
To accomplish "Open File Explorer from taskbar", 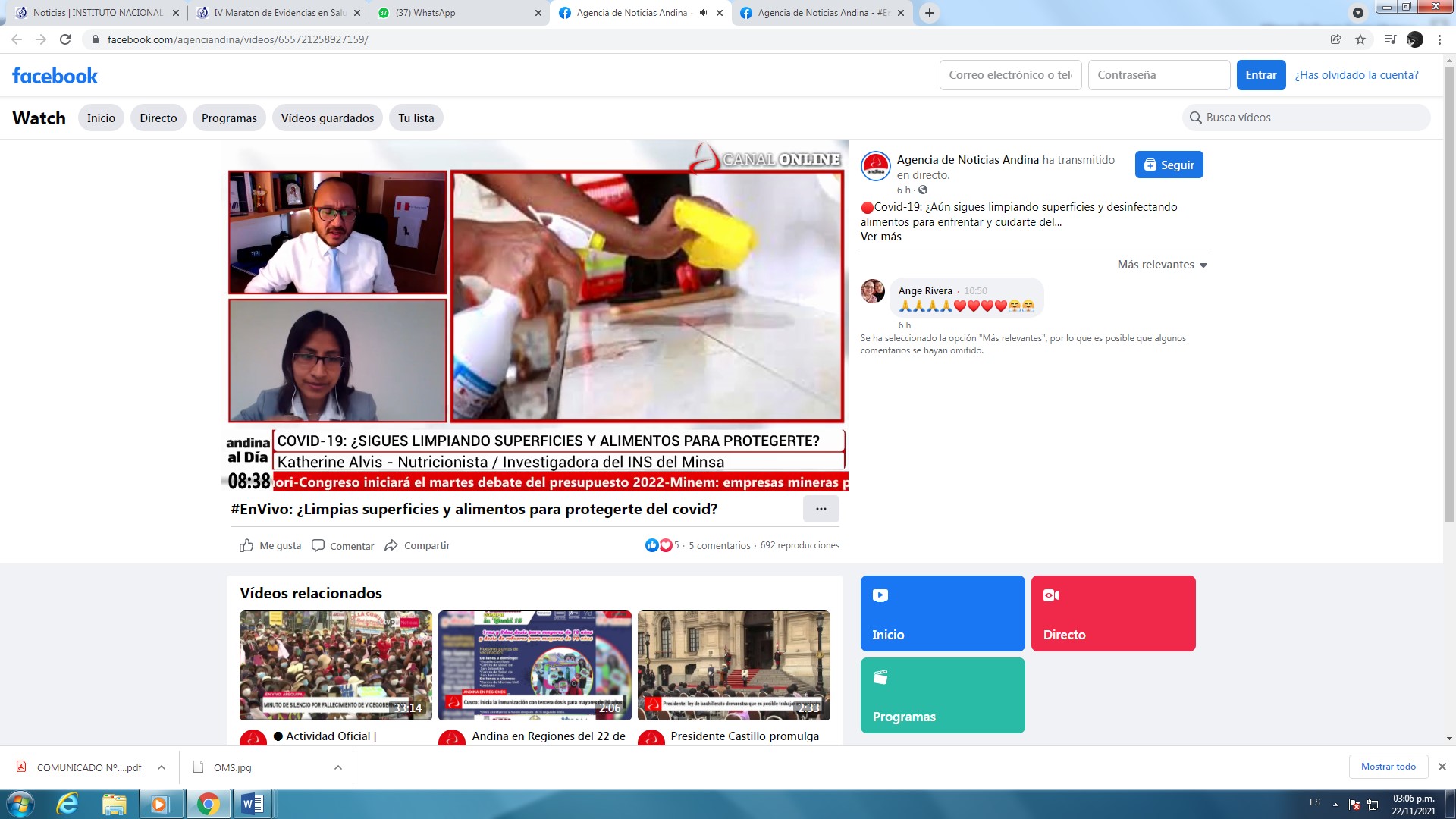I will point(114,804).
